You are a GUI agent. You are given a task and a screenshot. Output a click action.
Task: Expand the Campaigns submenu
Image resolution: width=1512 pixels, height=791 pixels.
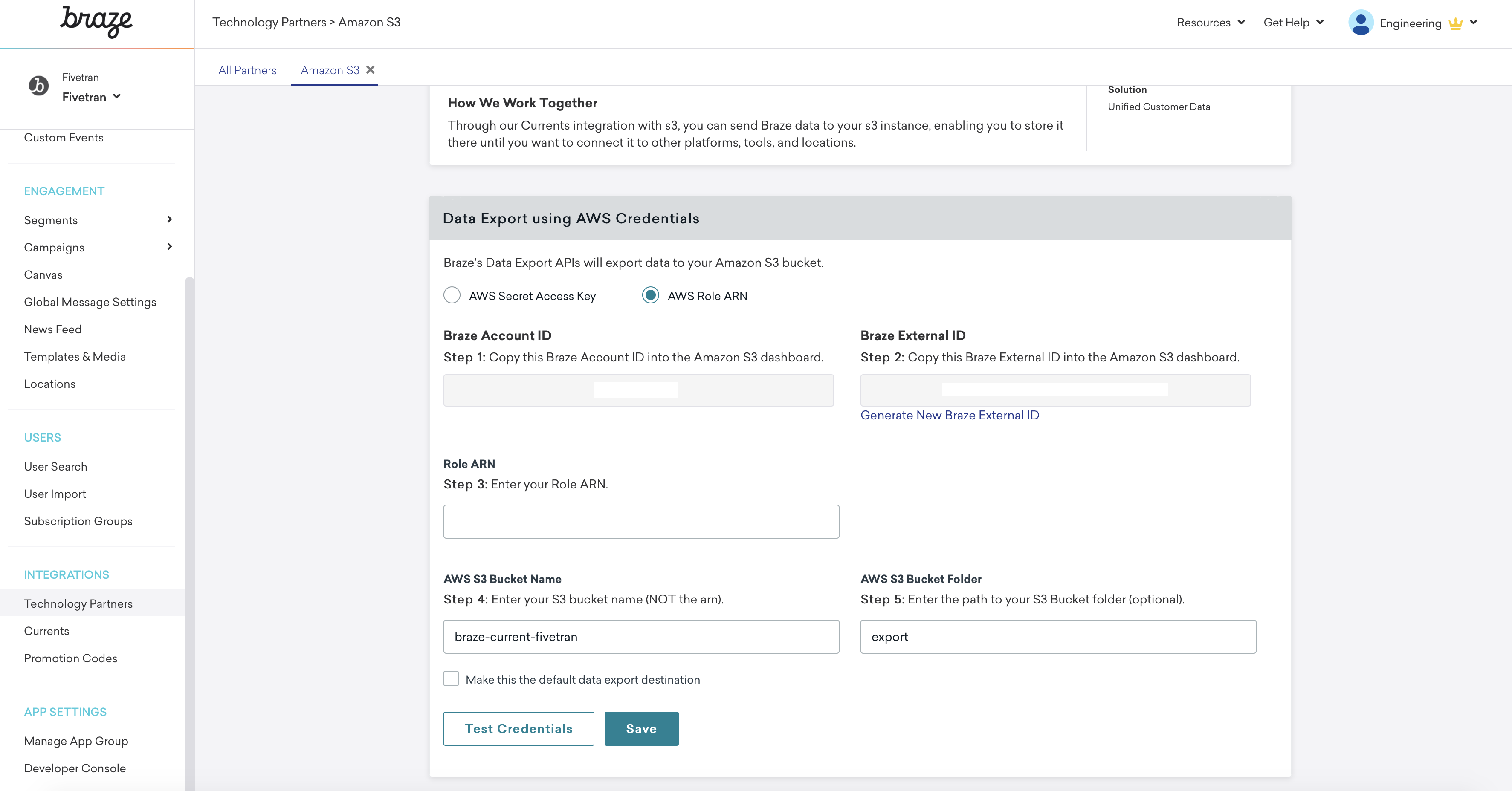pyautogui.click(x=170, y=247)
